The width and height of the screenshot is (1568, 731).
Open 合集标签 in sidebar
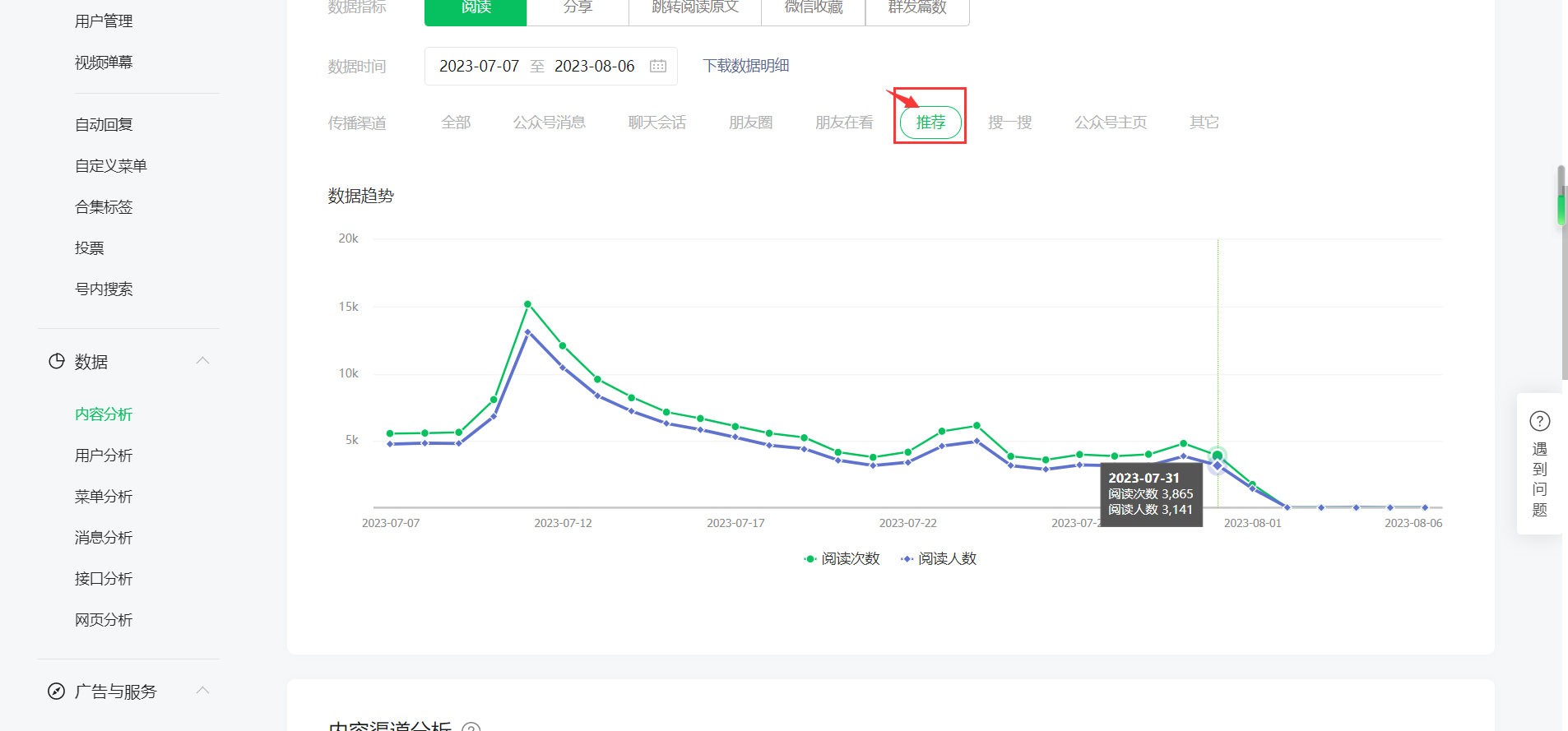104,207
